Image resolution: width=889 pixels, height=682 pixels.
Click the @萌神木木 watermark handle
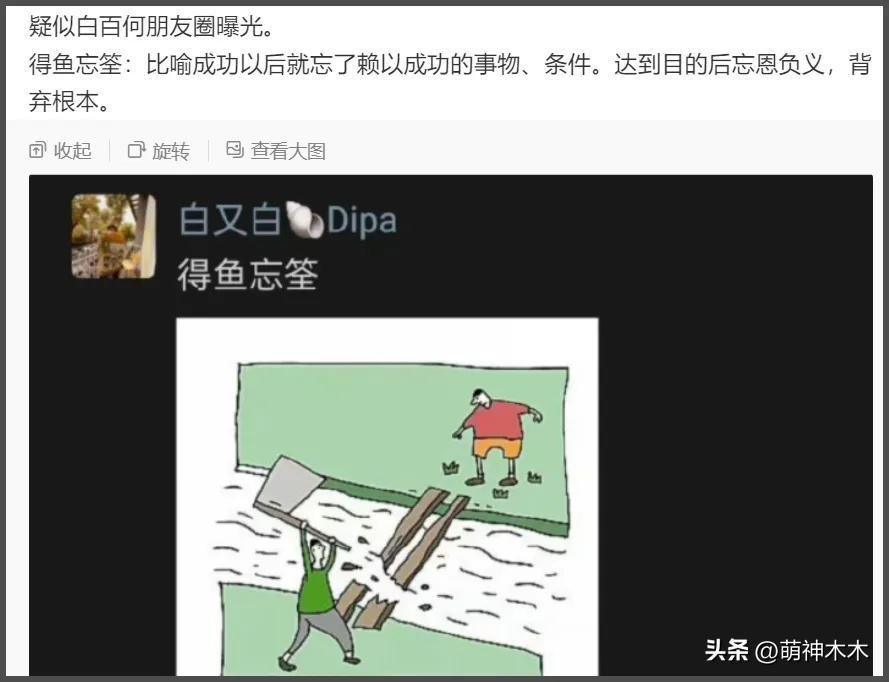pos(812,650)
